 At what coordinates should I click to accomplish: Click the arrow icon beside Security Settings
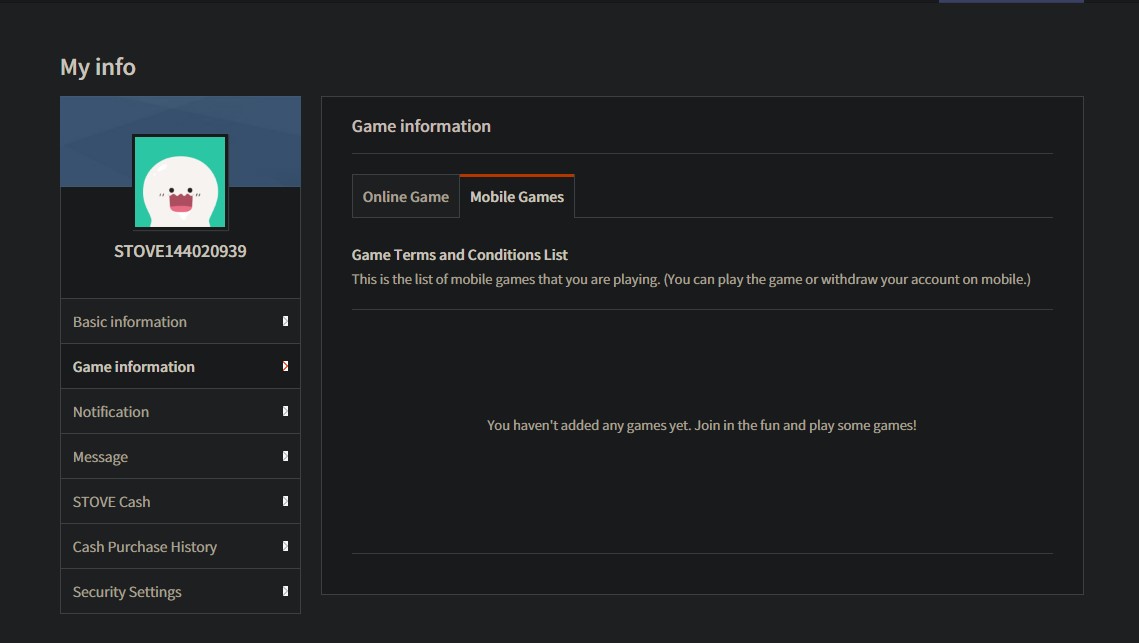[283, 591]
